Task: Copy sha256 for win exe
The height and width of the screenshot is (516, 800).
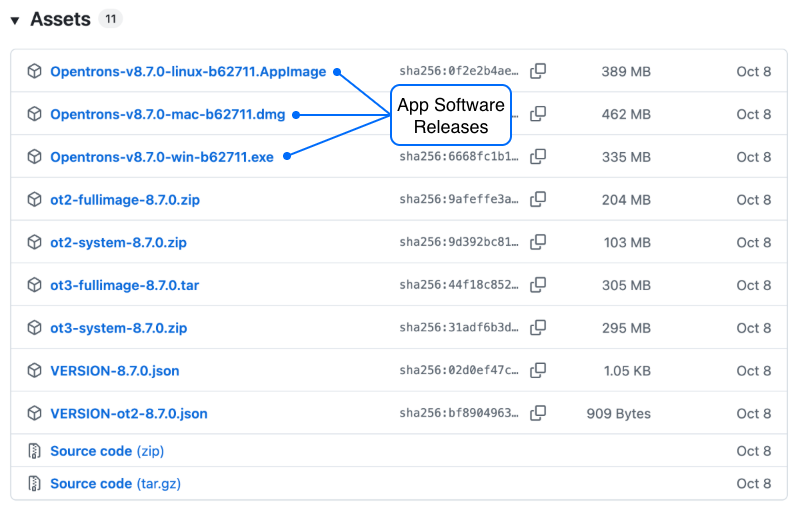Action: coord(538,157)
